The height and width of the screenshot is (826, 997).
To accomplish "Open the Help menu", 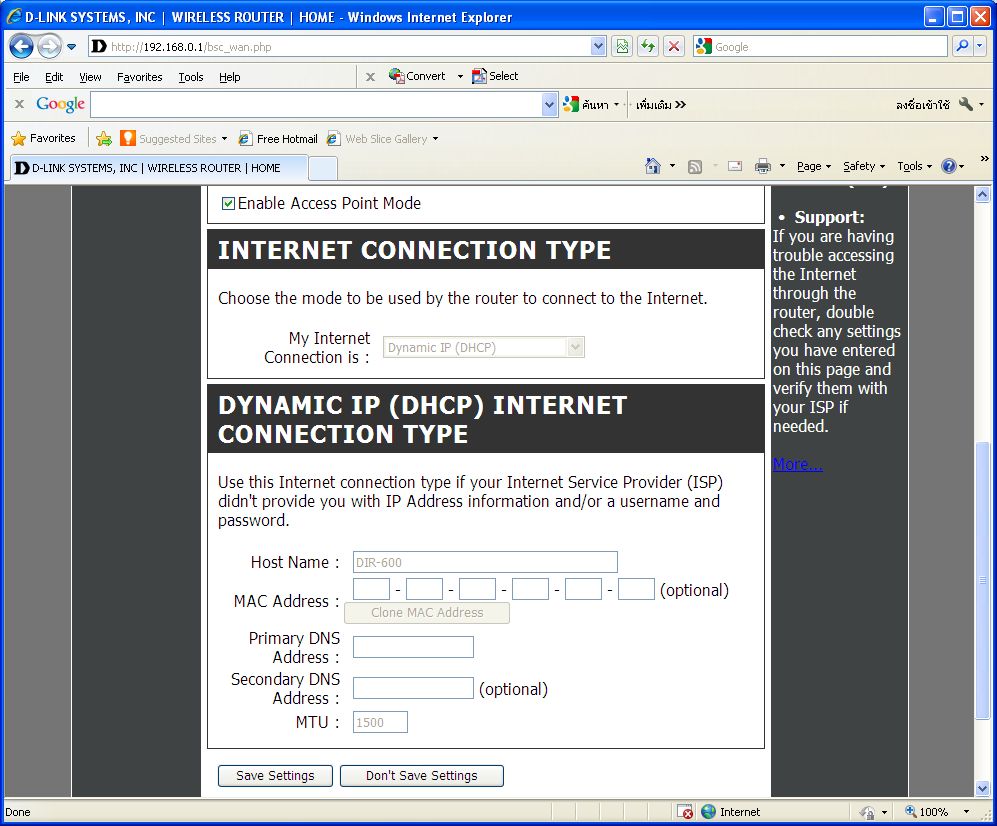I will click(x=230, y=77).
